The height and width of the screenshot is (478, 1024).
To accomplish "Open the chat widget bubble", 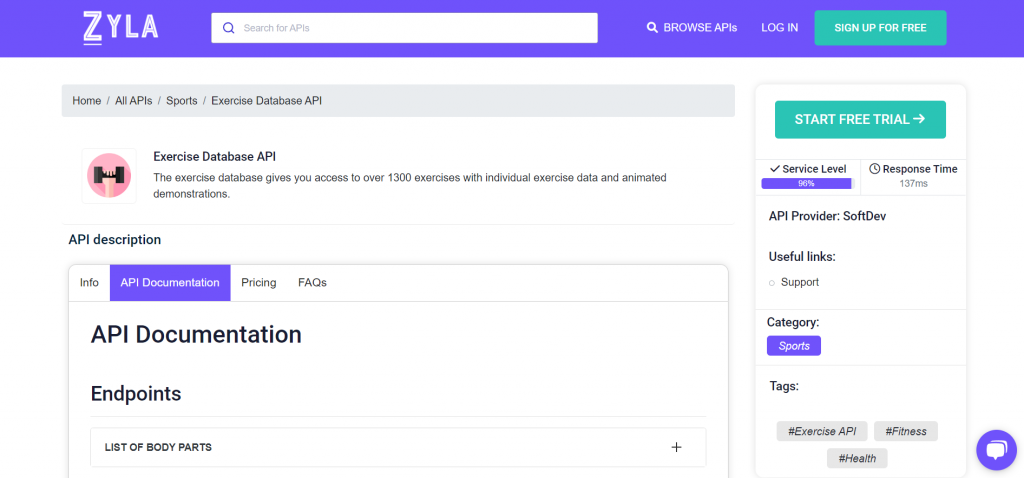I will (x=996, y=450).
